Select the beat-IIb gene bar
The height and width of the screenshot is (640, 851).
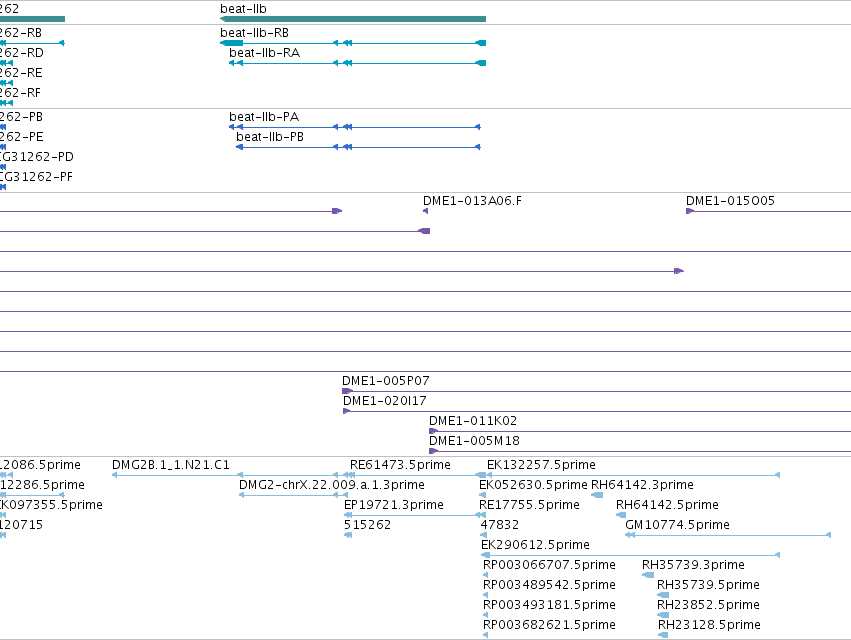tap(353, 19)
